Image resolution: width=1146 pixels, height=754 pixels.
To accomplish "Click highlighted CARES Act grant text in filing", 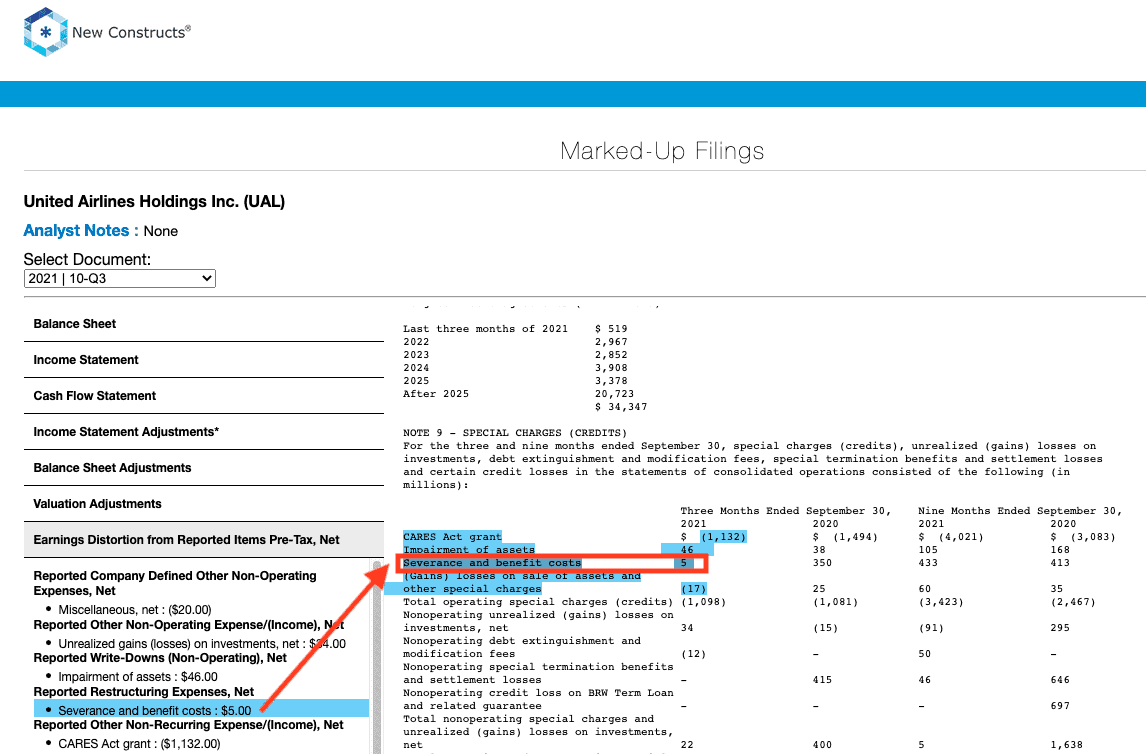I will coord(452,536).
